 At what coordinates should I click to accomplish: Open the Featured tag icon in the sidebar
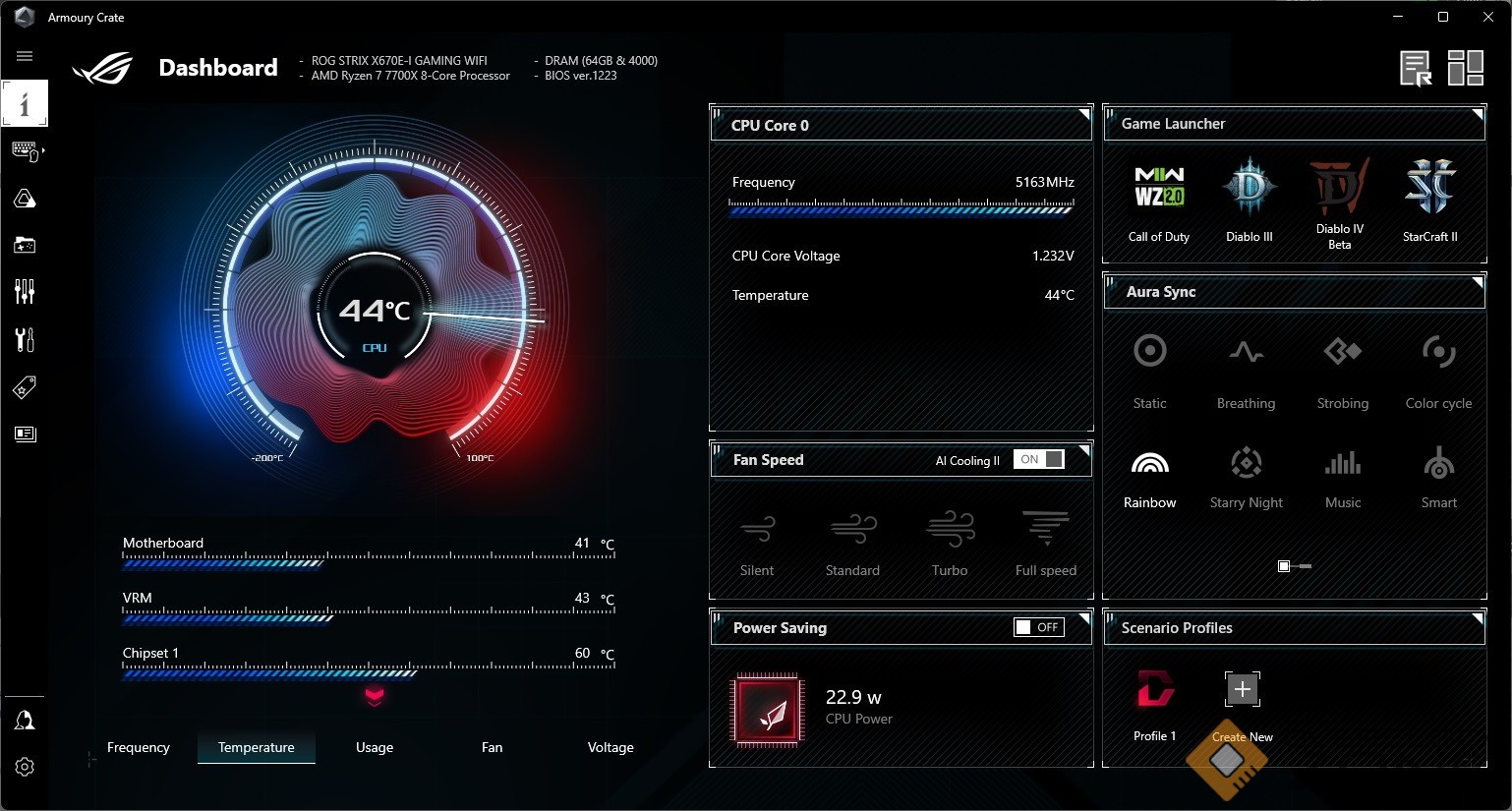tap(25, 386)
